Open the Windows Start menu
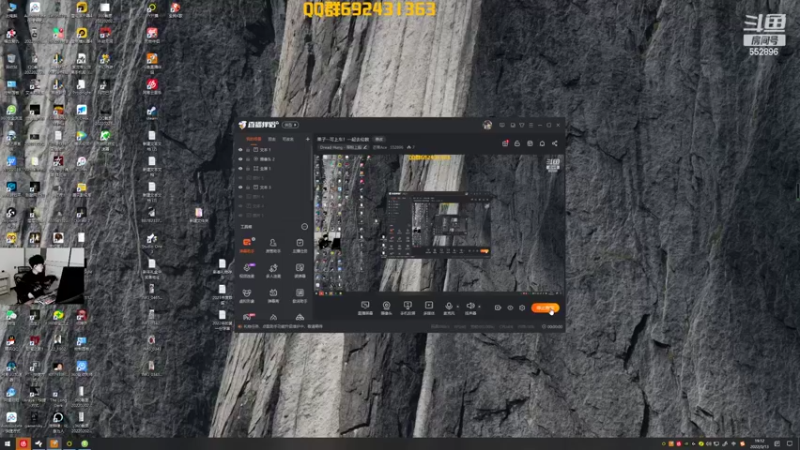The width and height of the screenshot is (800, 450). pyautogui.click(x=7, y=444)
